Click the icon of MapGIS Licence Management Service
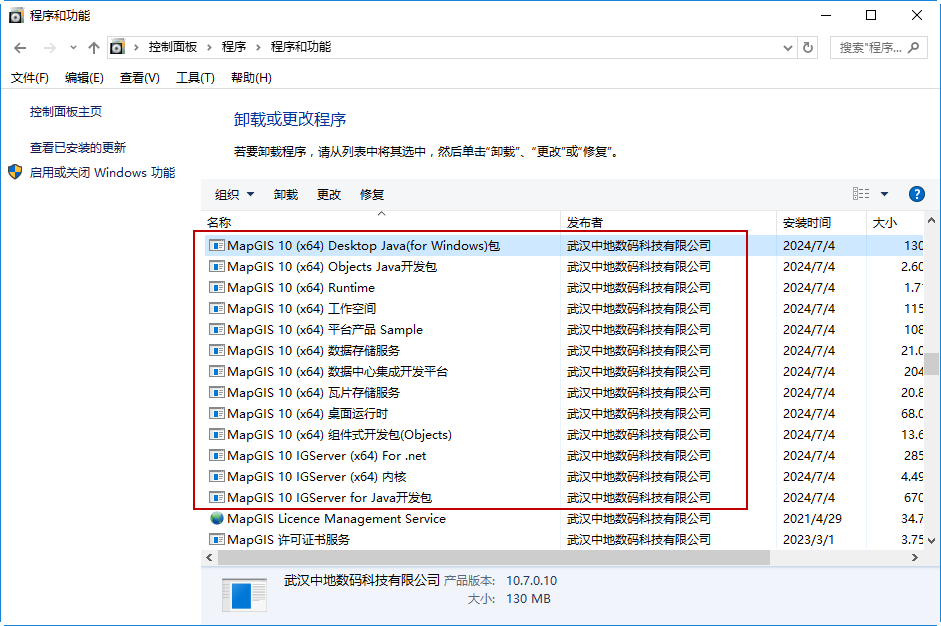The height and width of the screenshot is (626, 941). (217, 518)
